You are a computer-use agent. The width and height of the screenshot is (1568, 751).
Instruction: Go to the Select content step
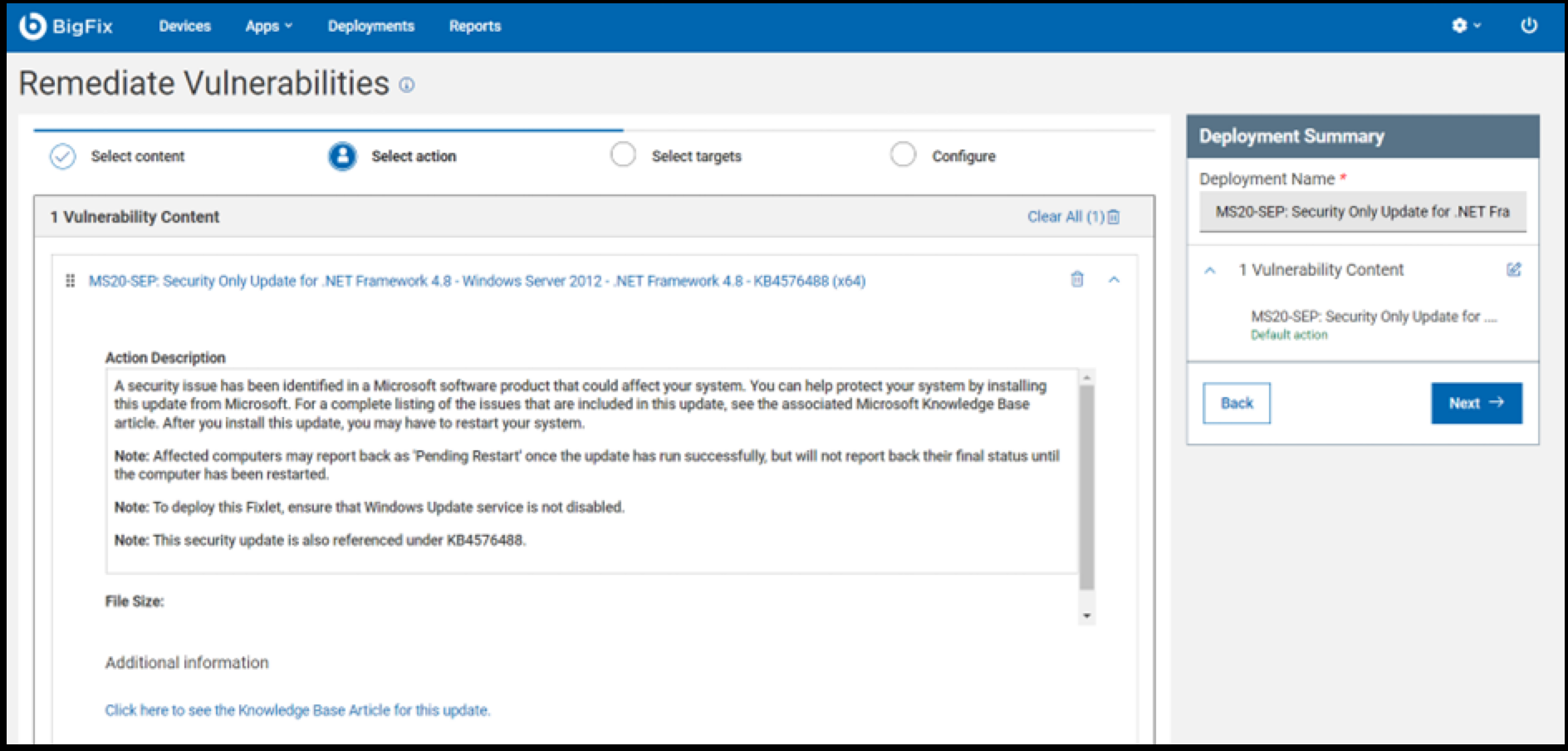(x=138, y=156)
